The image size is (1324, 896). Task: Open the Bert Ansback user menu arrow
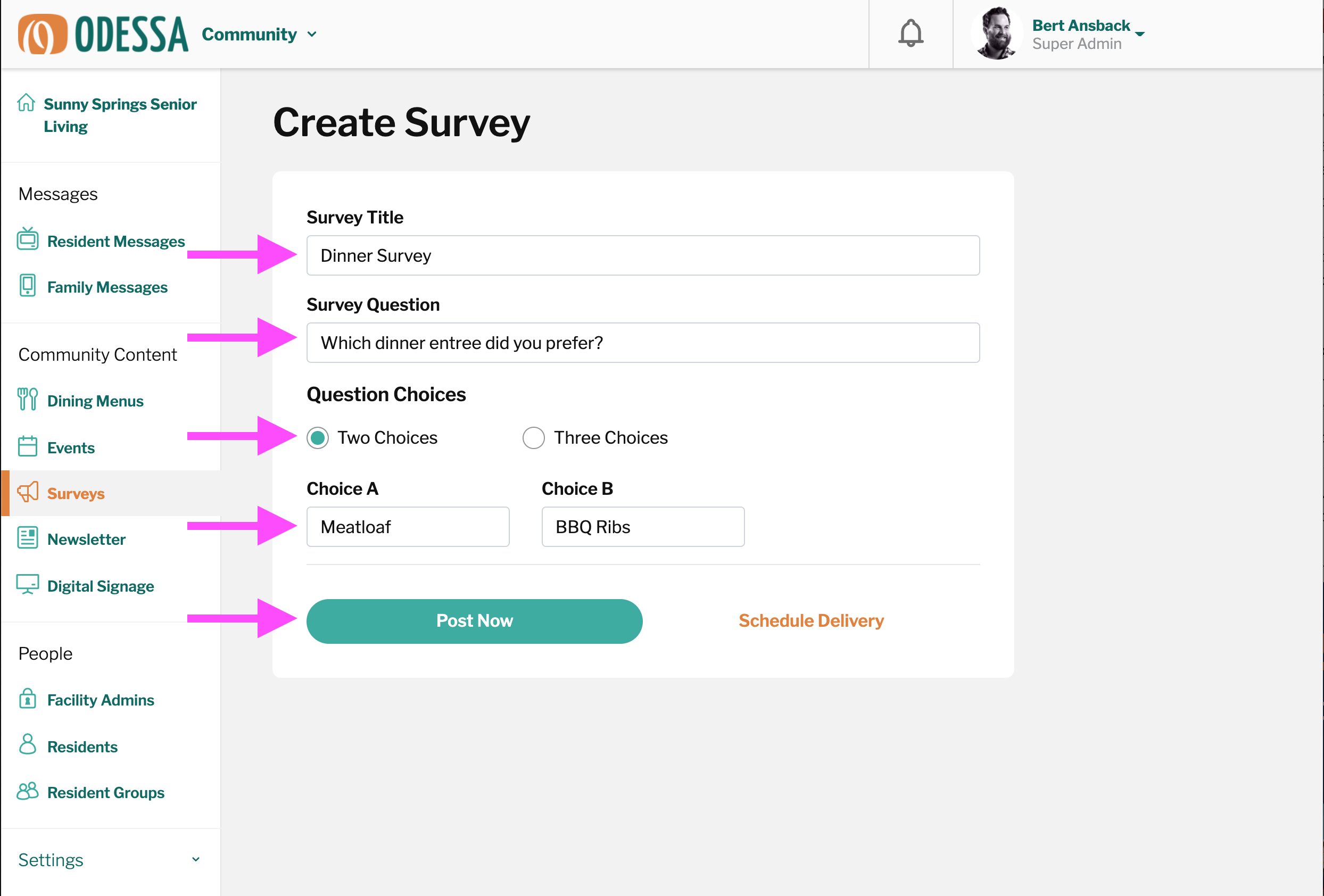[1140, 34]
